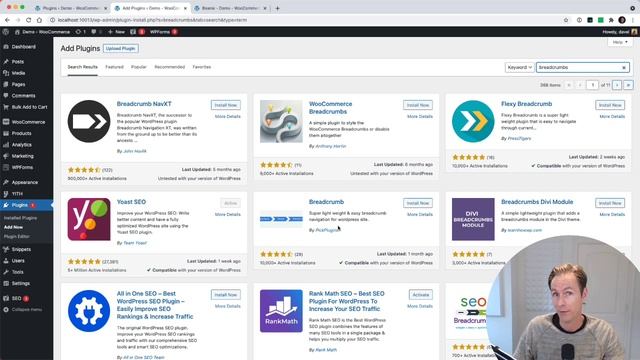Screen dimensions: 640x360
Task: Open SEO menu in the sidebar
Action: pyautogui.click(x=16, y=298)
